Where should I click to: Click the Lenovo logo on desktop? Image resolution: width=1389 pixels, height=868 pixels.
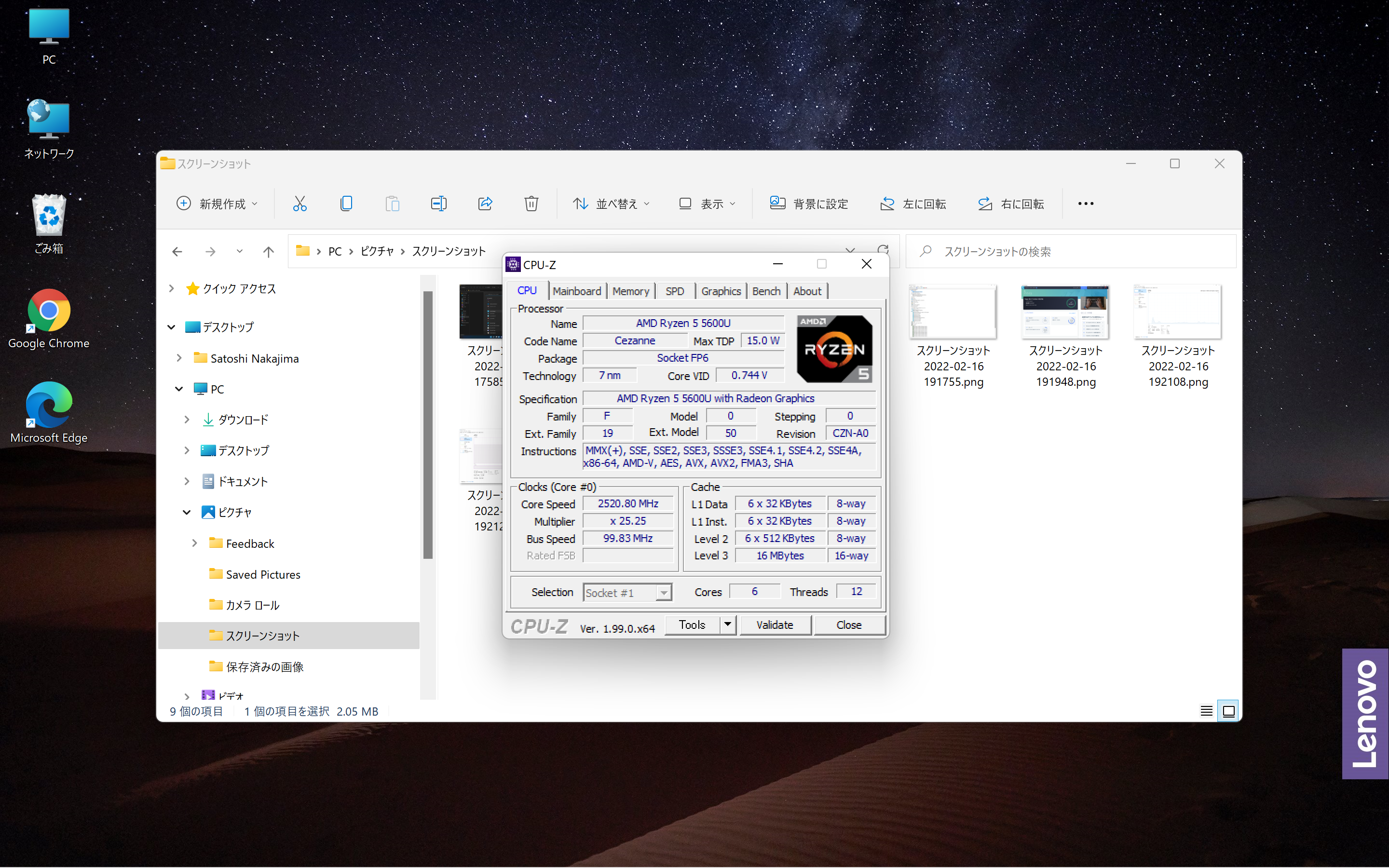click(1365, 714)
